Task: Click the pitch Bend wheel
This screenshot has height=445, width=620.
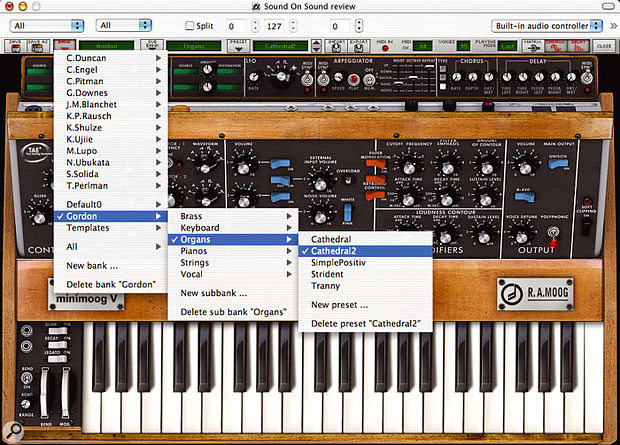Action: pyautogui.click(x=45, y=392)
